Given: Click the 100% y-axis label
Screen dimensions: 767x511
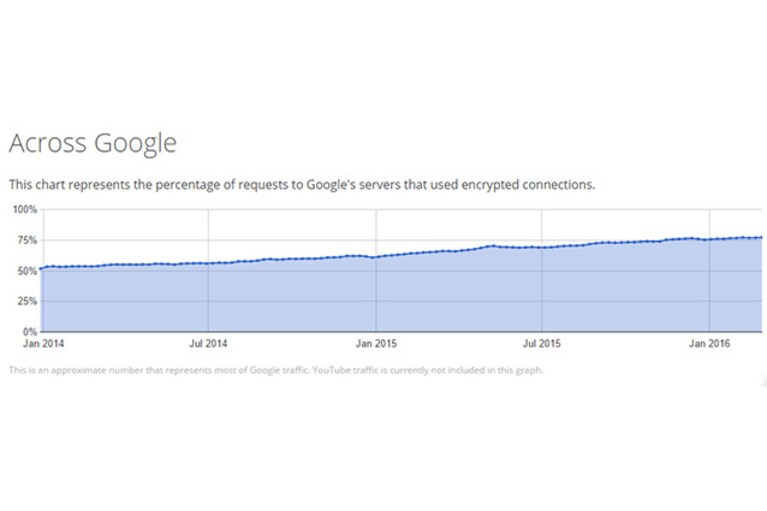Looking at the screenshot, I should click(x=25, y=209).
